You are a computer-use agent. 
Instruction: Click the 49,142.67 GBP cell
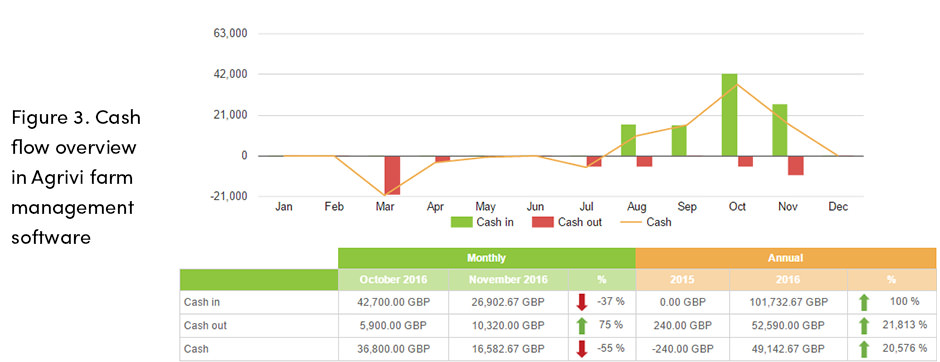tap(788, 349)
